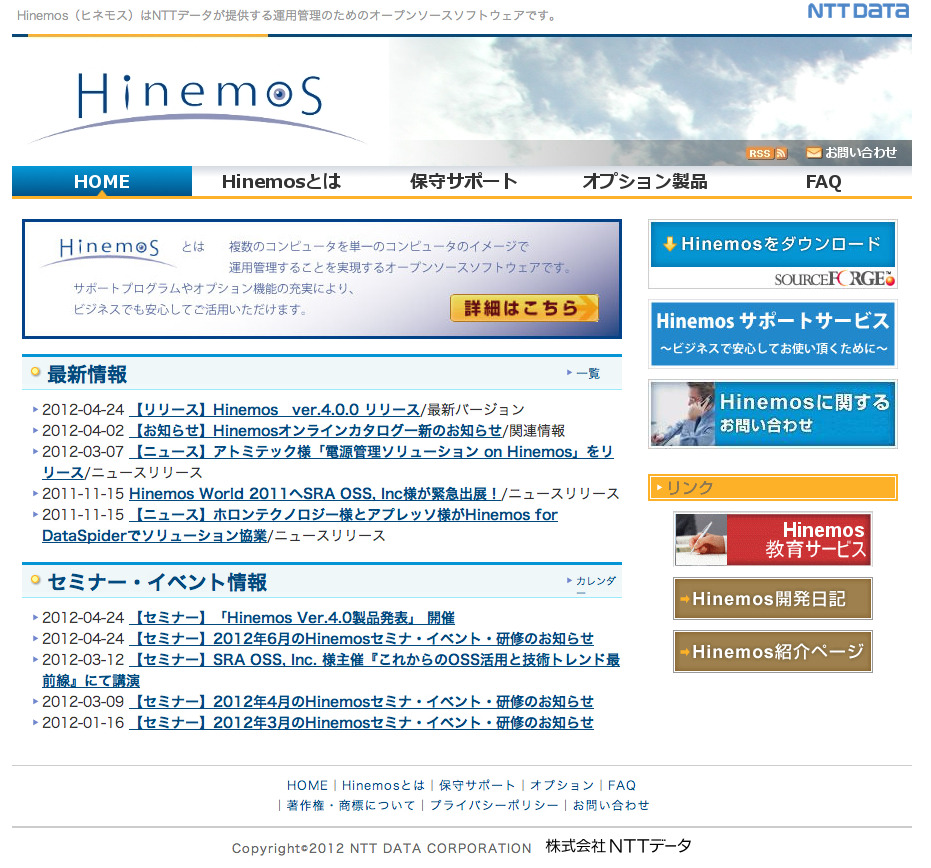
Task: Click the 最新情報 section heading
Action: click(x=87, y=374)
